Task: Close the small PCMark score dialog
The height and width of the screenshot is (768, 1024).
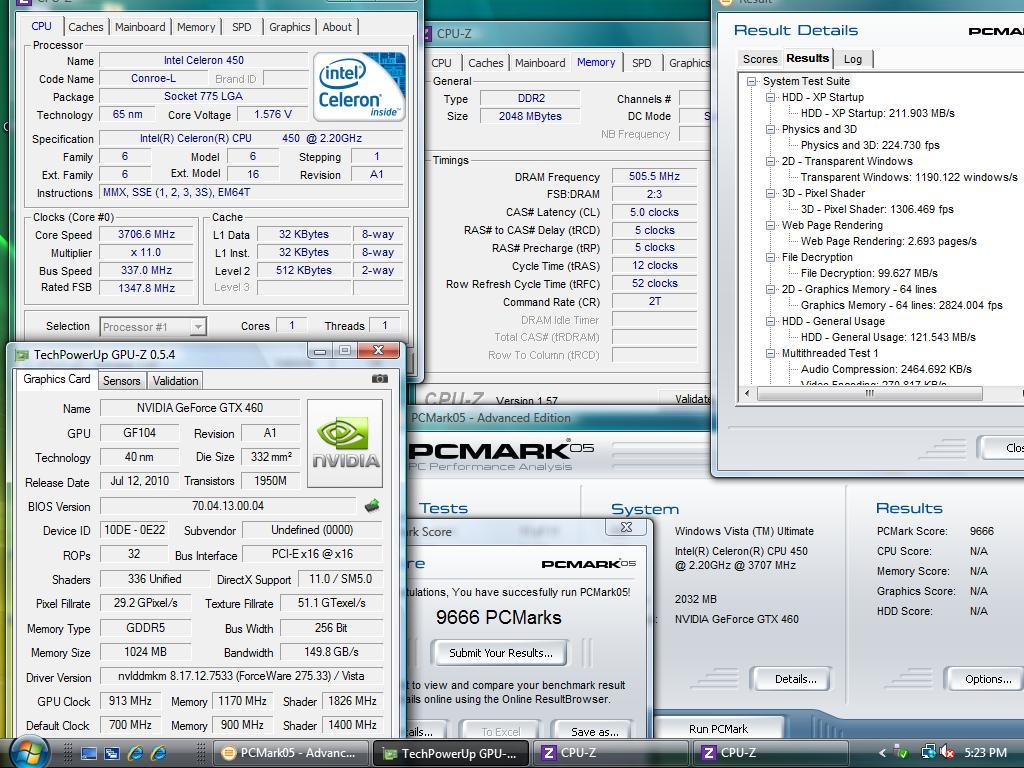Action: pos(626,527)
